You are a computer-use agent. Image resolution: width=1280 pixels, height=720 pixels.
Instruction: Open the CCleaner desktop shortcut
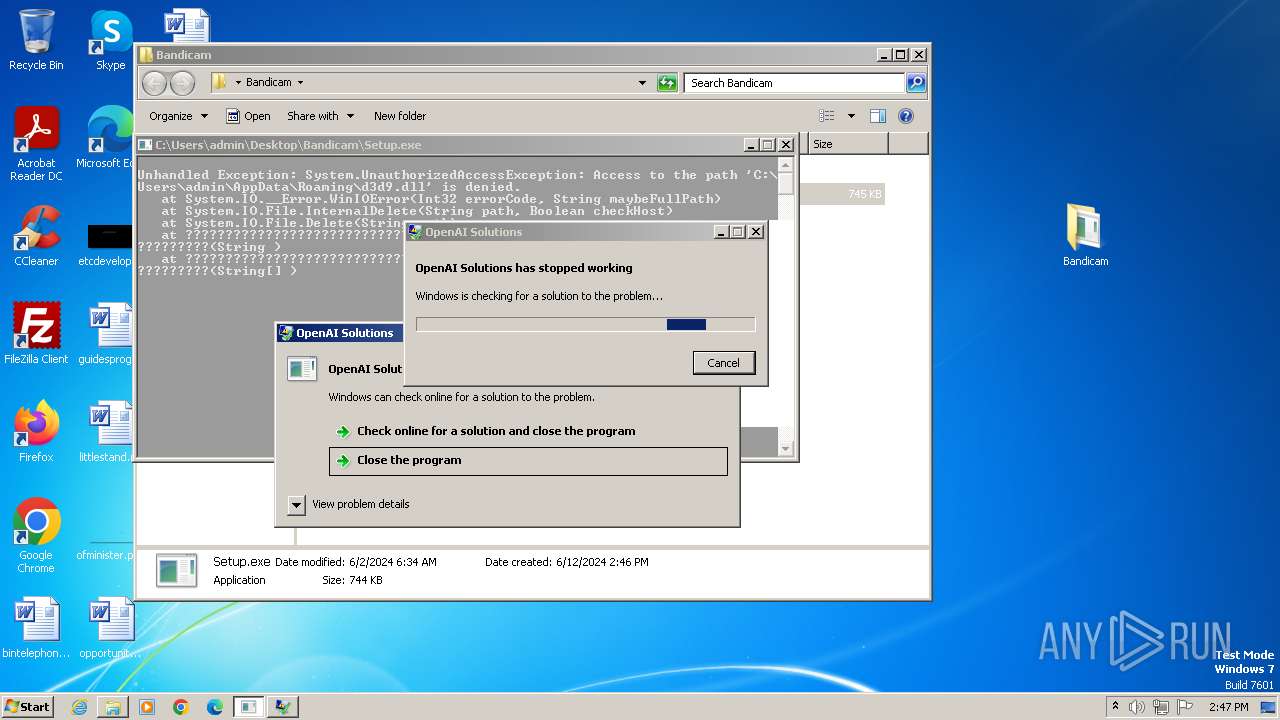(x=36, y=236)
